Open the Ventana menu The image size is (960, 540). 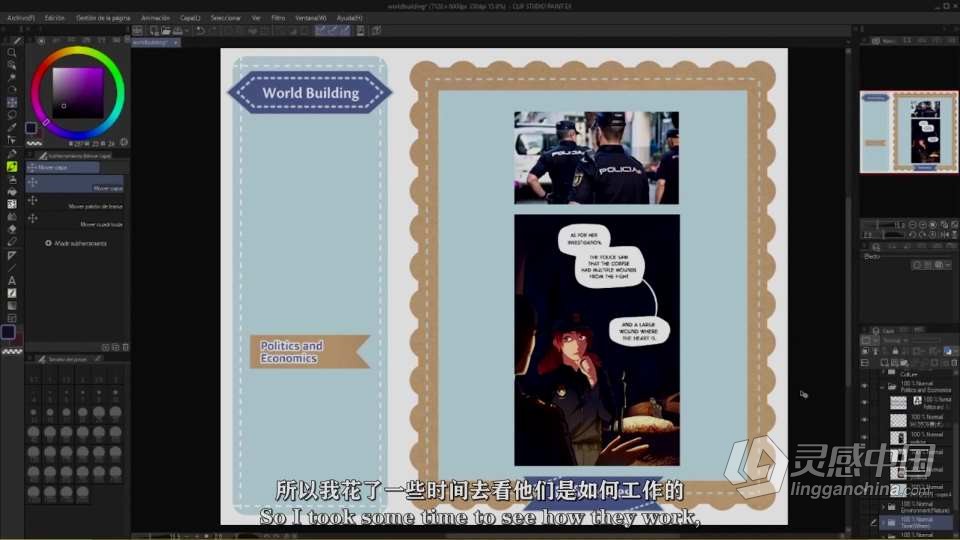tap(311, 18)
